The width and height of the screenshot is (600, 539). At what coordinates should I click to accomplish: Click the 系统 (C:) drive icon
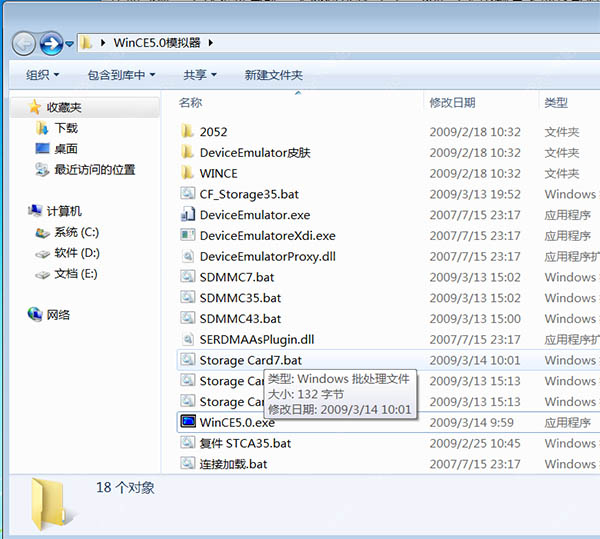pyautogui.click(x=42, y=233)
